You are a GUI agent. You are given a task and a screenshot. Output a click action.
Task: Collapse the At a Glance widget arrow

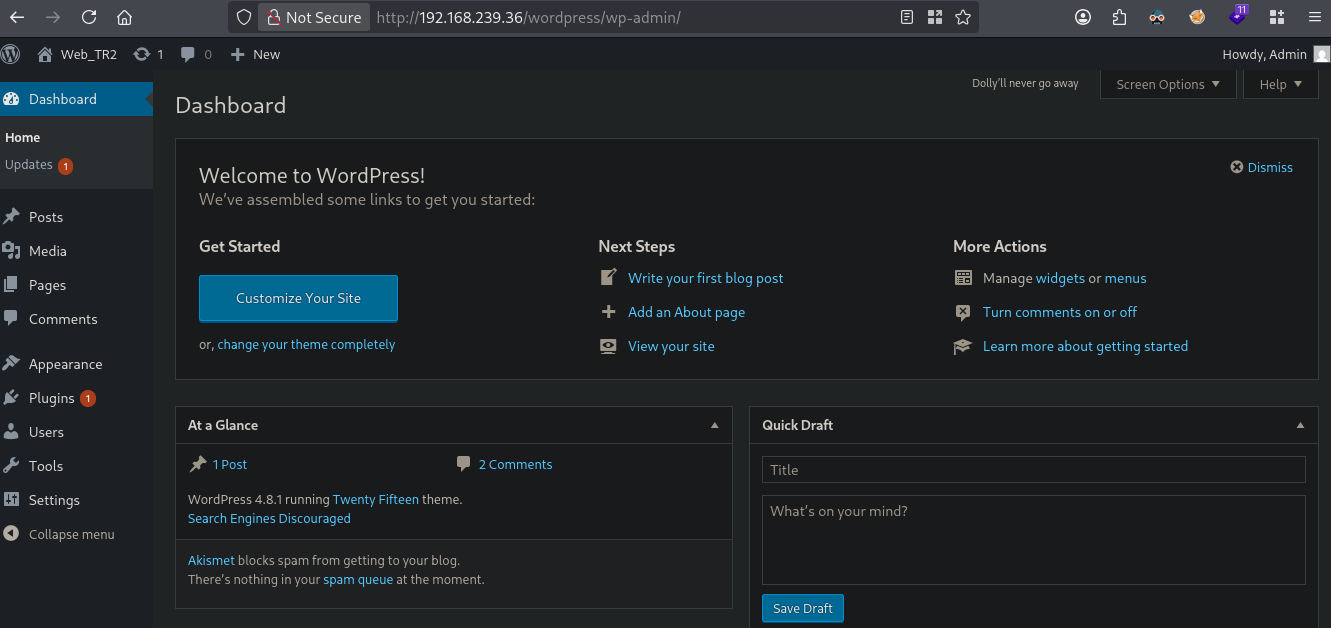(x=714, y=425)
